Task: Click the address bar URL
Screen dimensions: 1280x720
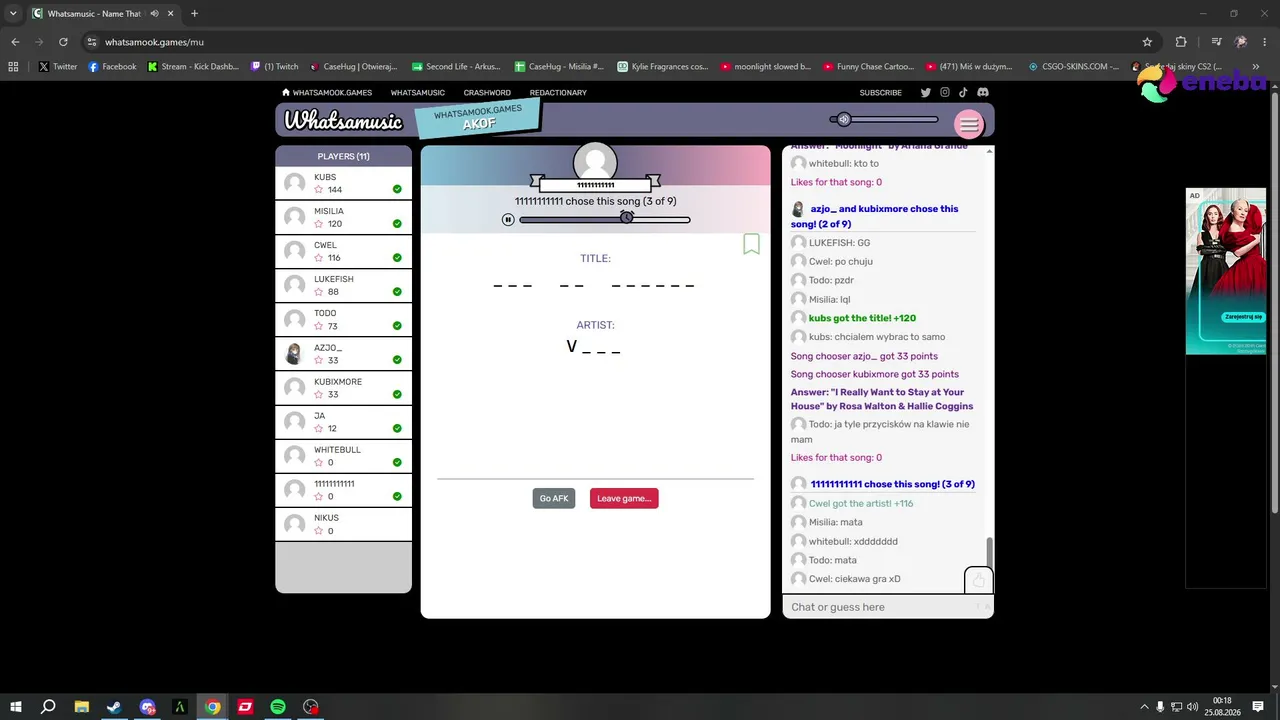Action: click(154, 42)
